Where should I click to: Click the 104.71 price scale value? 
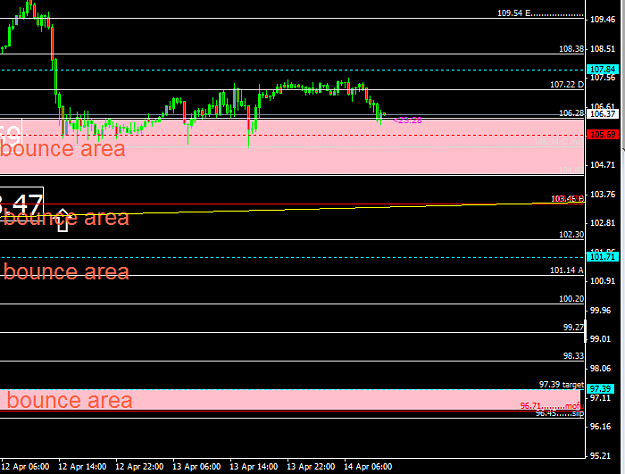(603, 165)
